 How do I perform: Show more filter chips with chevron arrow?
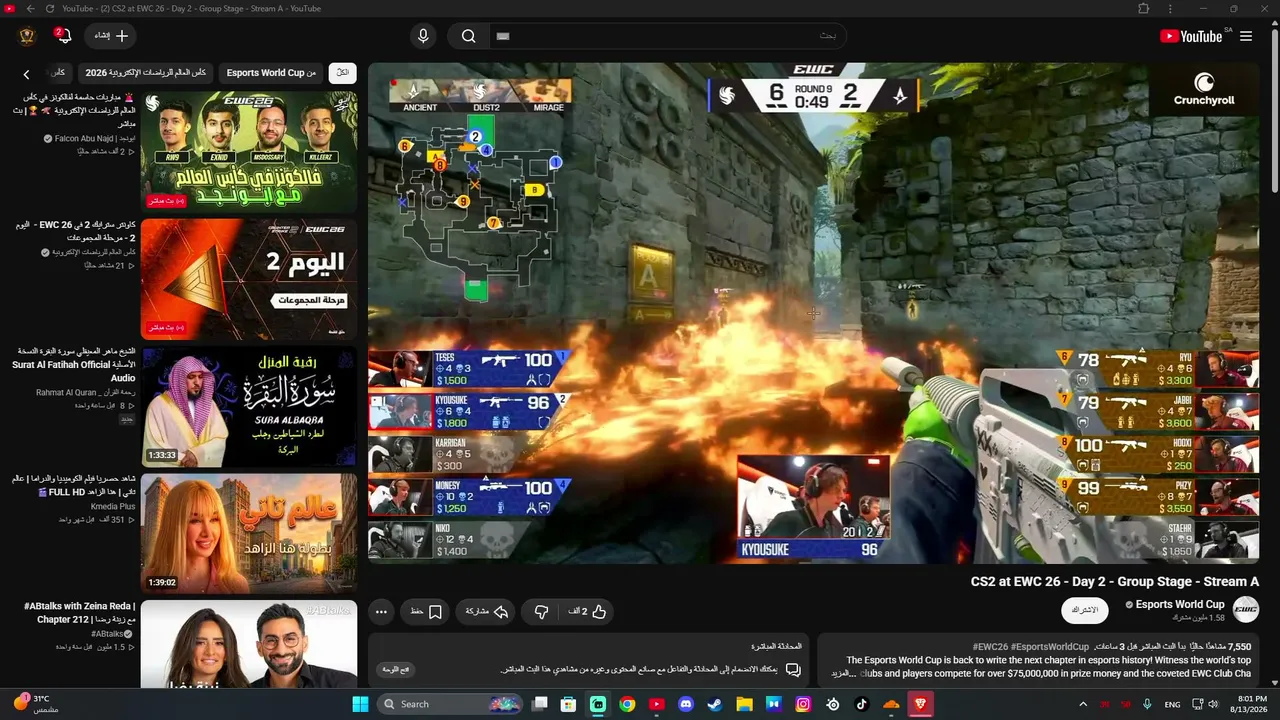coord(27,73)
